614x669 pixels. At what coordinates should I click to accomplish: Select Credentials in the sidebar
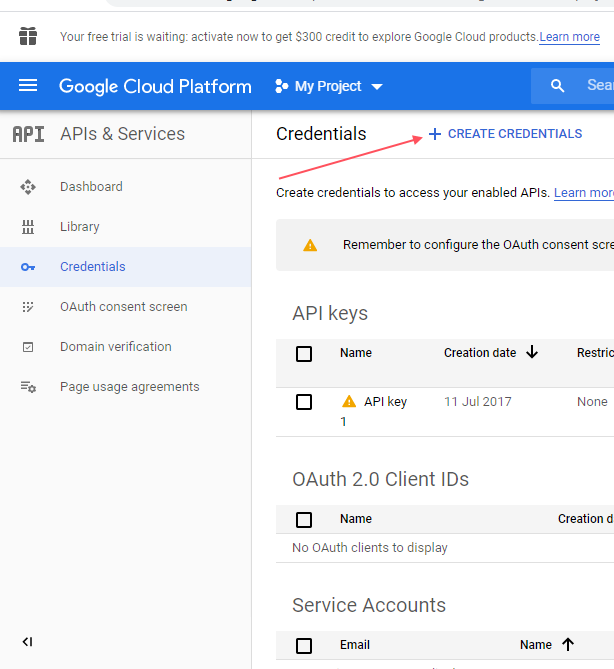125,267
